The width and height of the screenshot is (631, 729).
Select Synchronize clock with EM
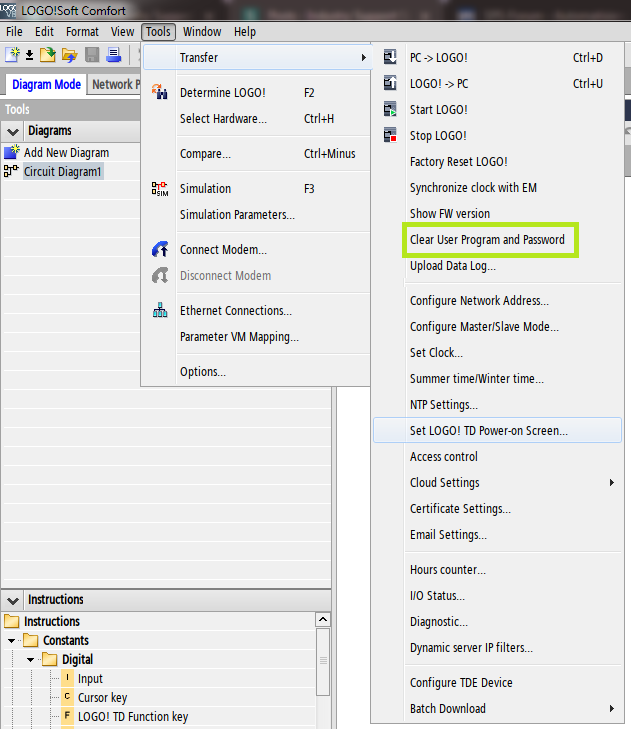point(497,187)
